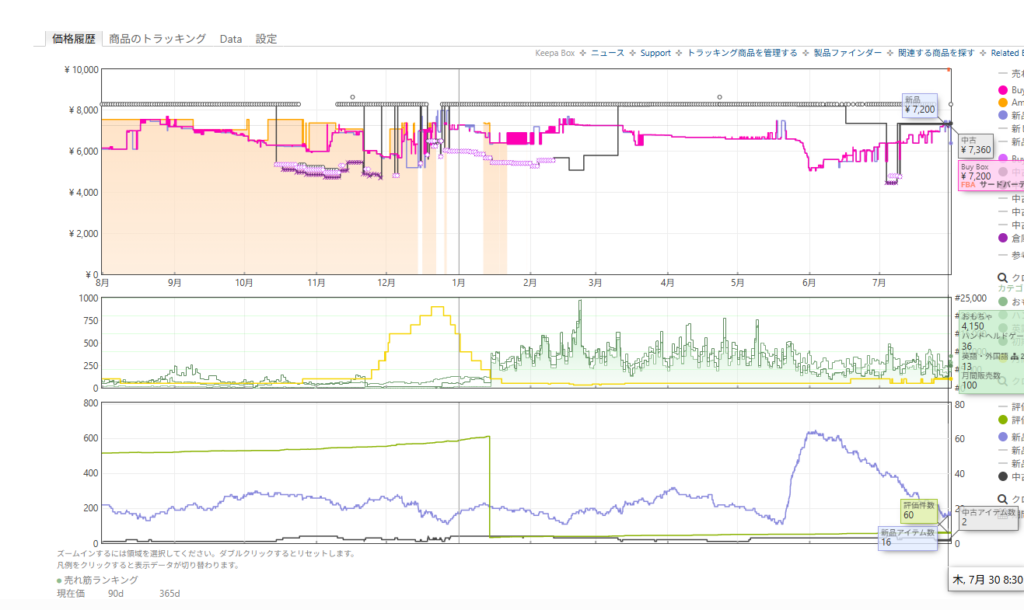This screenshot has width=1024, height=610.
Task: Click the おもちゃ 4,150 rank tooltip entry
Action: click(x=977, y=321)
